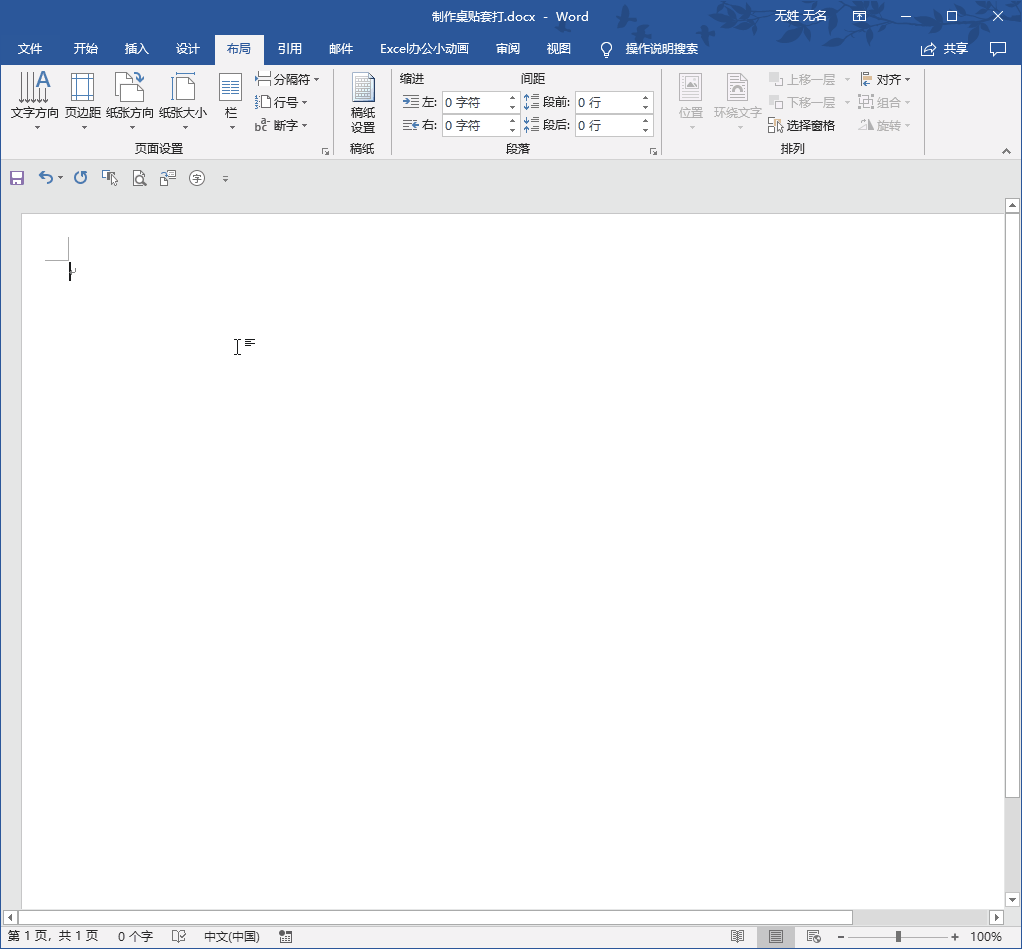Viewport: 1022px width, 949px height.
Task: Click the ribbon display options icon
Action: click(860, 16)
